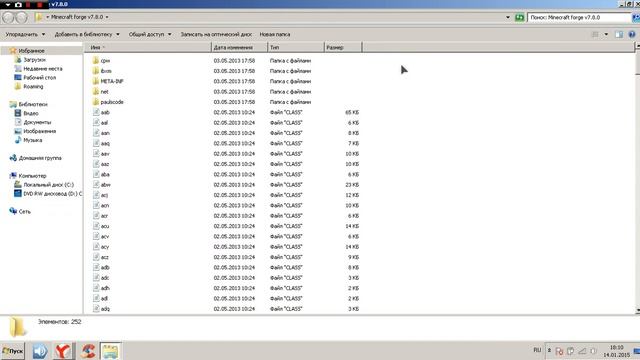The height and width of the screenshot is (360, 640).
Task: Select the Roaming favorite folder
Action: (33, 87)
